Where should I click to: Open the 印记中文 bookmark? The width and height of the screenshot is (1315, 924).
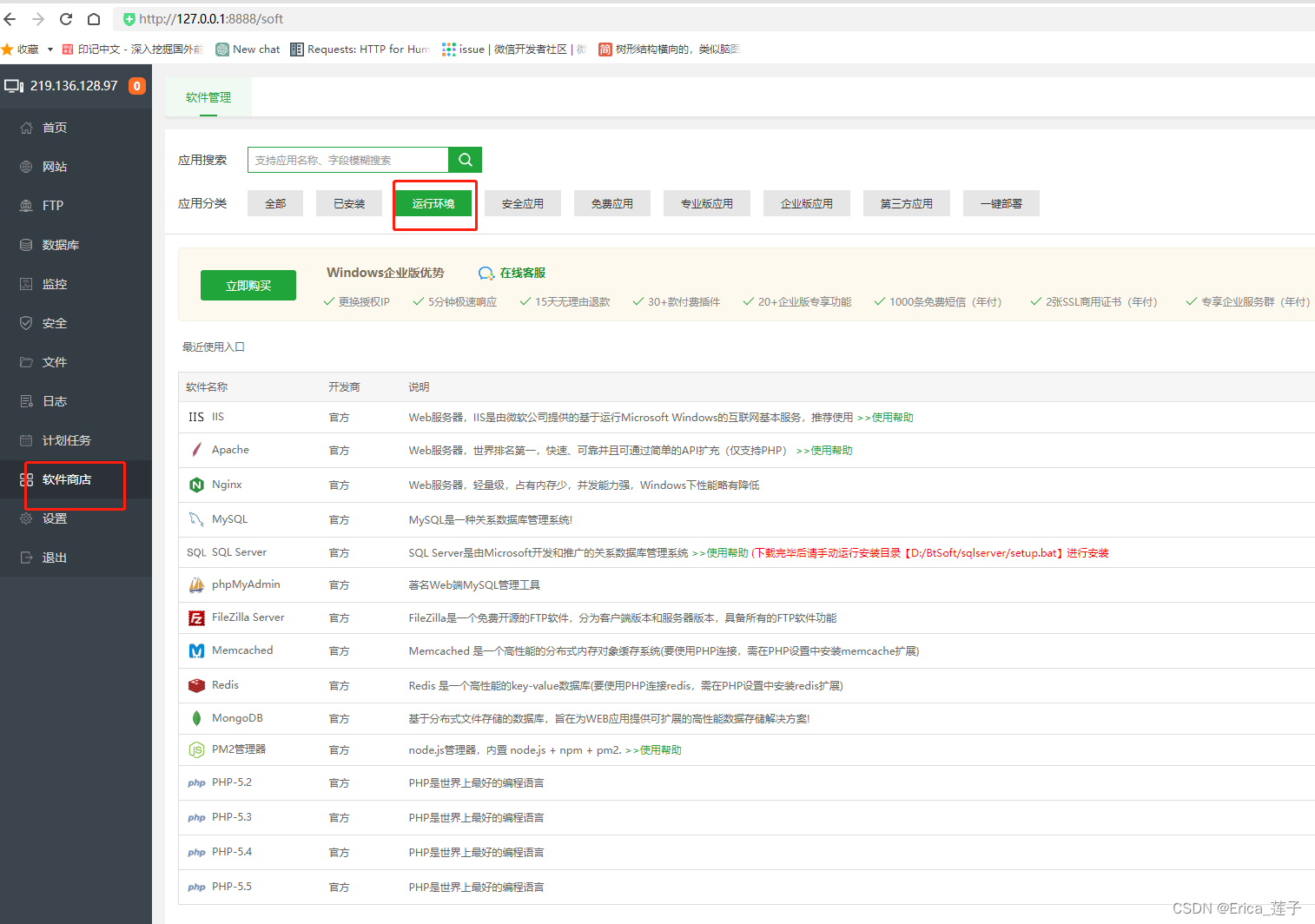132,49
